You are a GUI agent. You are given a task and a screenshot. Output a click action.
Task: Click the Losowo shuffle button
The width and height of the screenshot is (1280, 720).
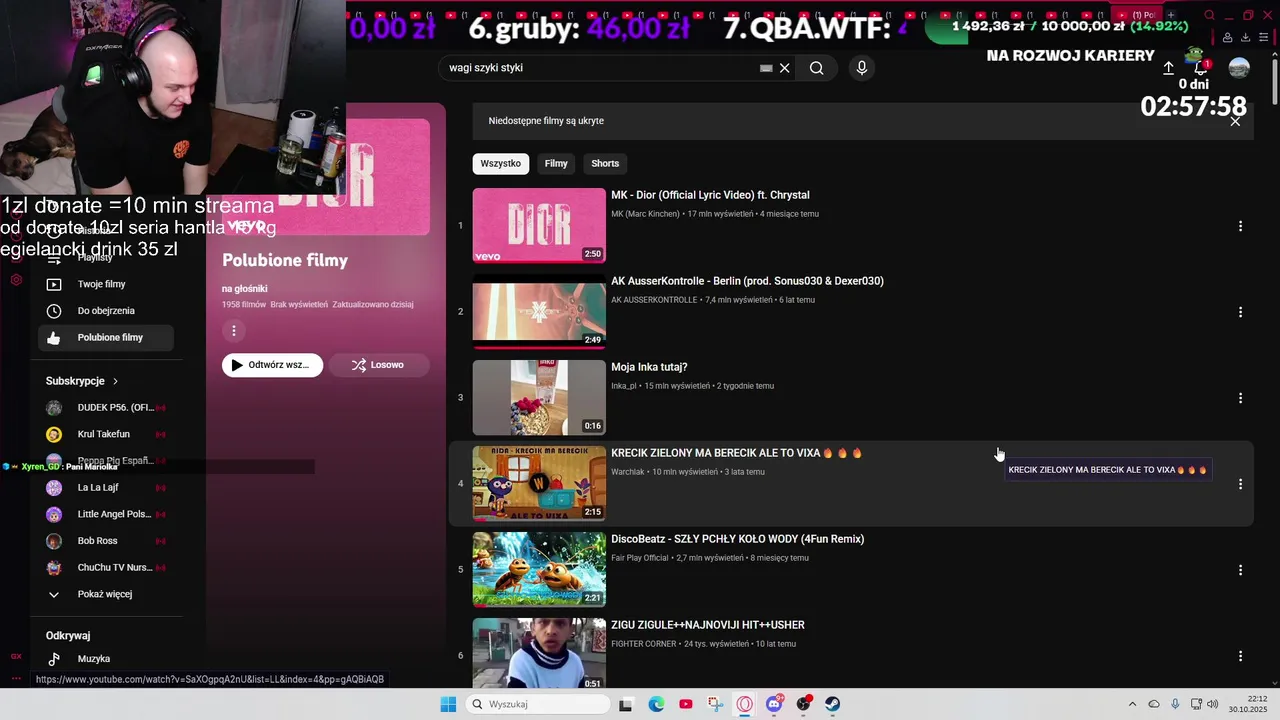pos(379,365)
